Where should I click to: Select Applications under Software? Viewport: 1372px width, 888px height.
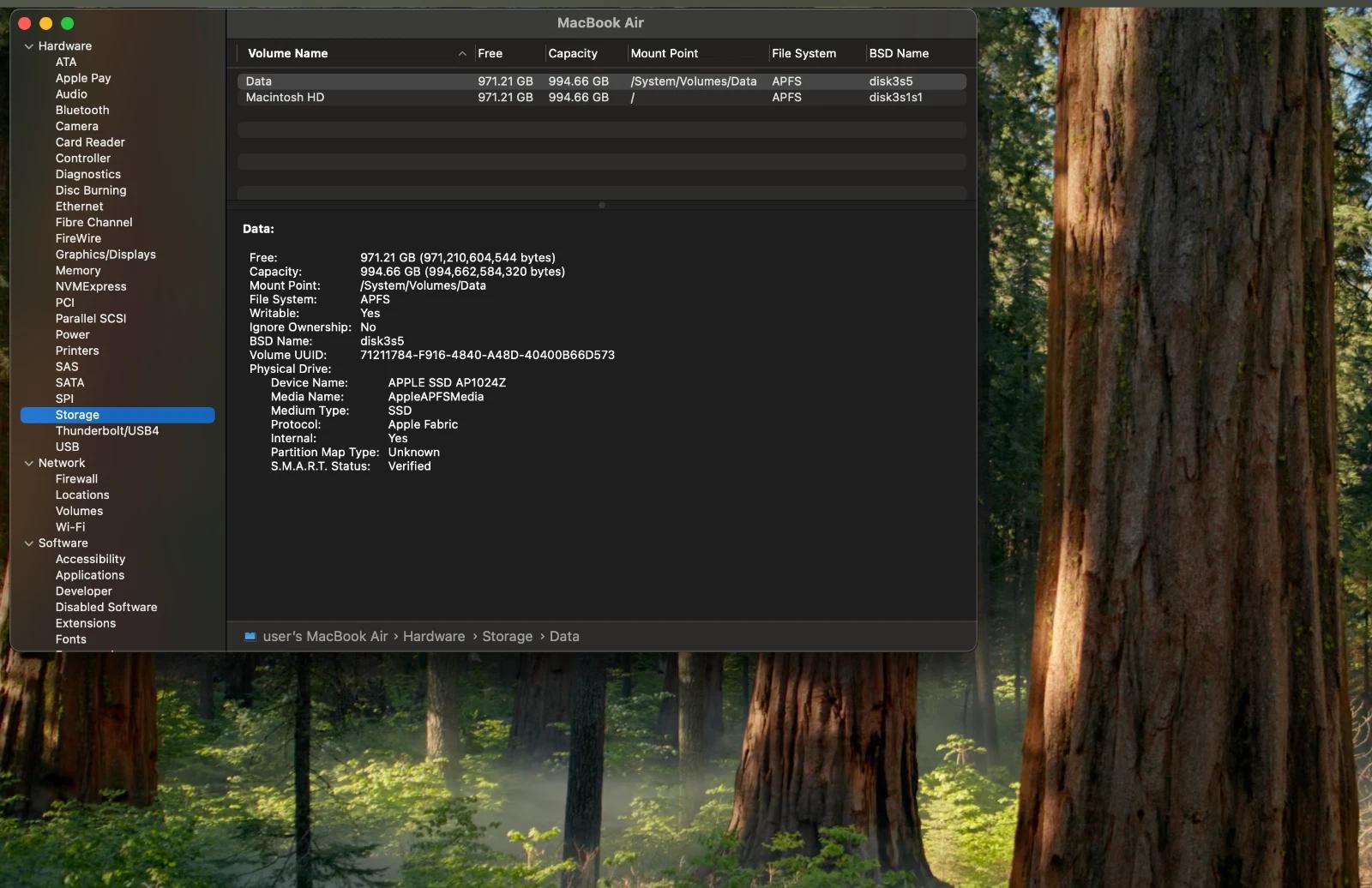point(90,575)
